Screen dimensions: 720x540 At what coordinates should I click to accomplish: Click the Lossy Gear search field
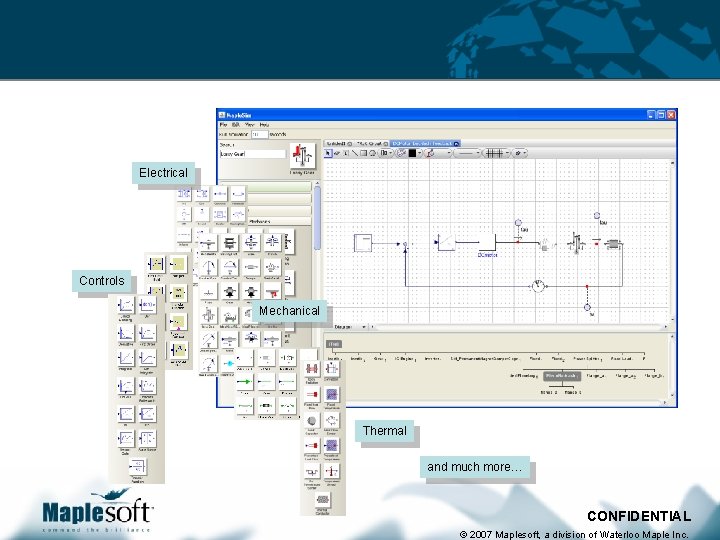tap(253, 154)
